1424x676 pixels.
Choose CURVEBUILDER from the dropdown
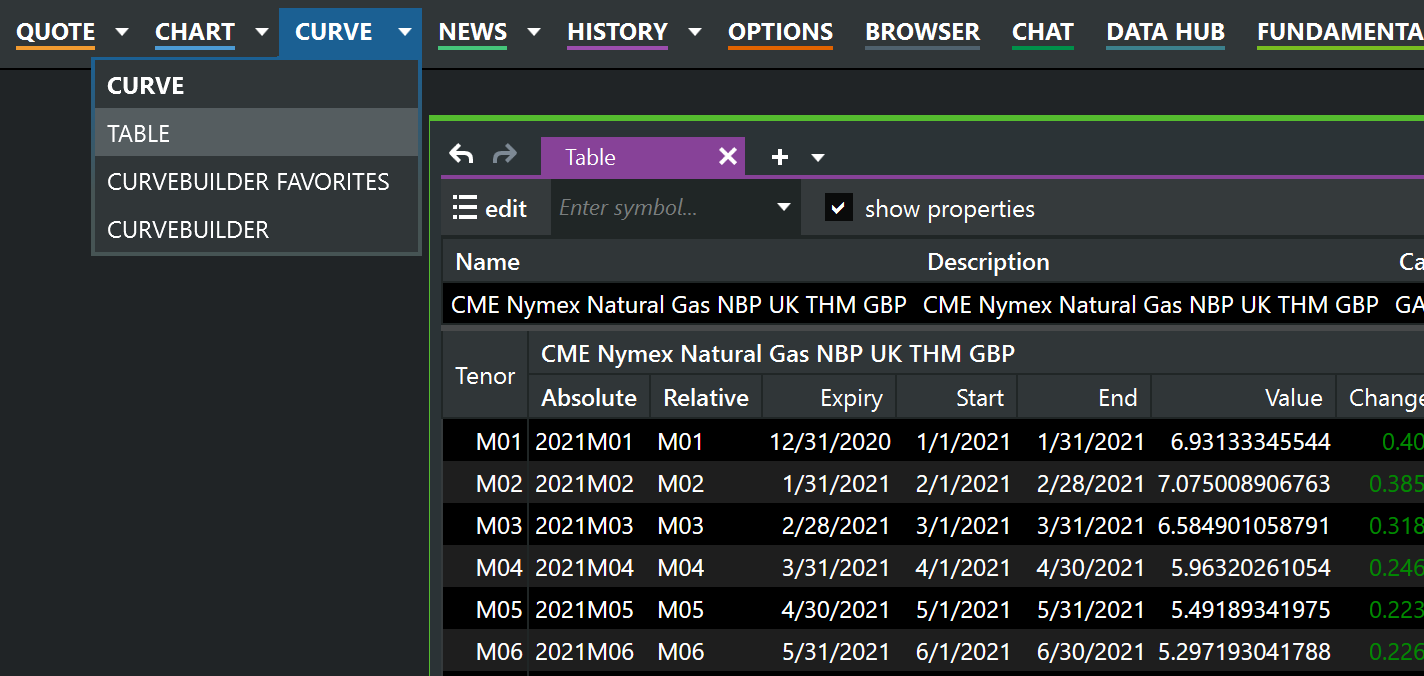click(256, 229)
